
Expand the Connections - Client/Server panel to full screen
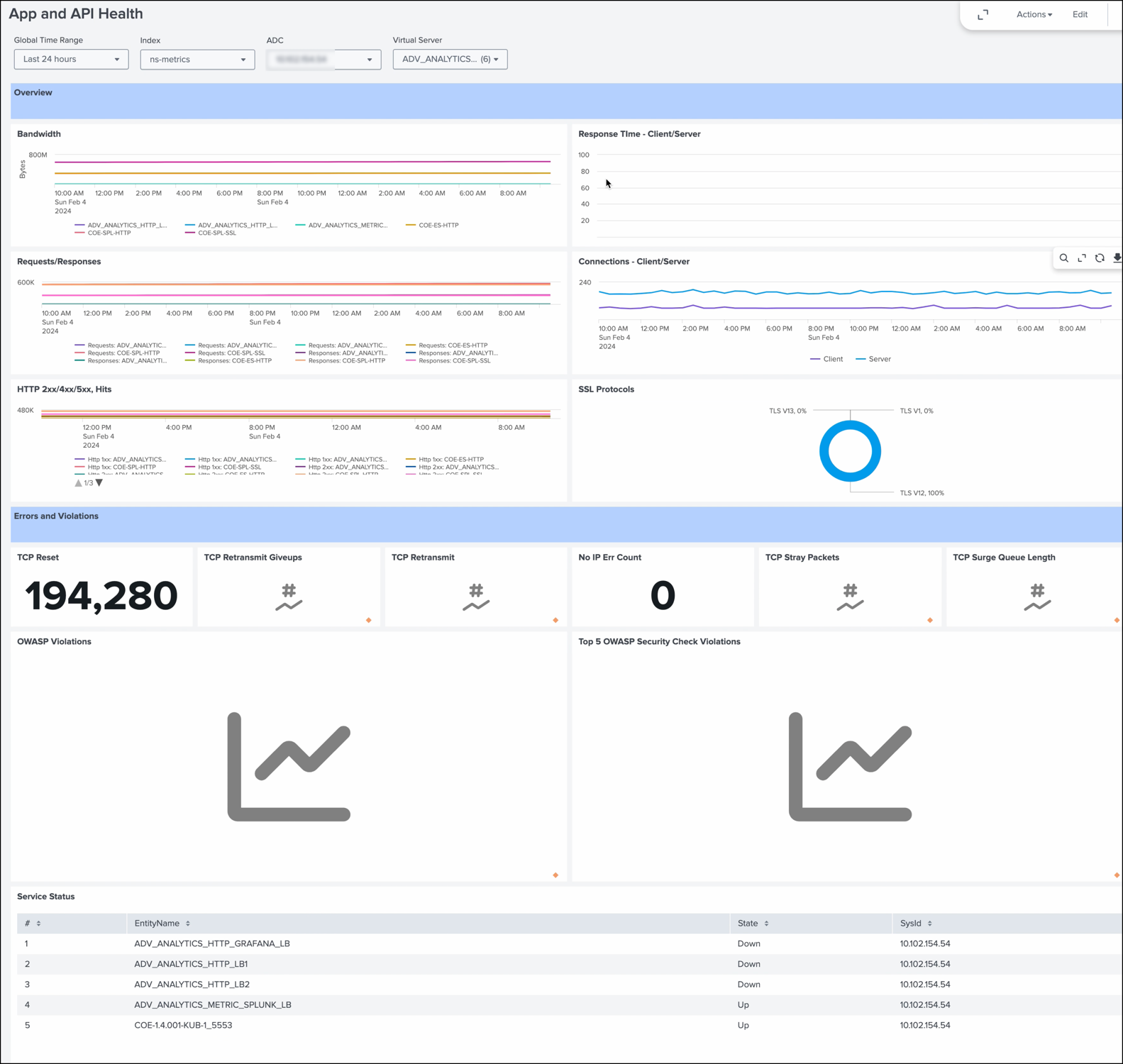click(x=1082, y=258)
